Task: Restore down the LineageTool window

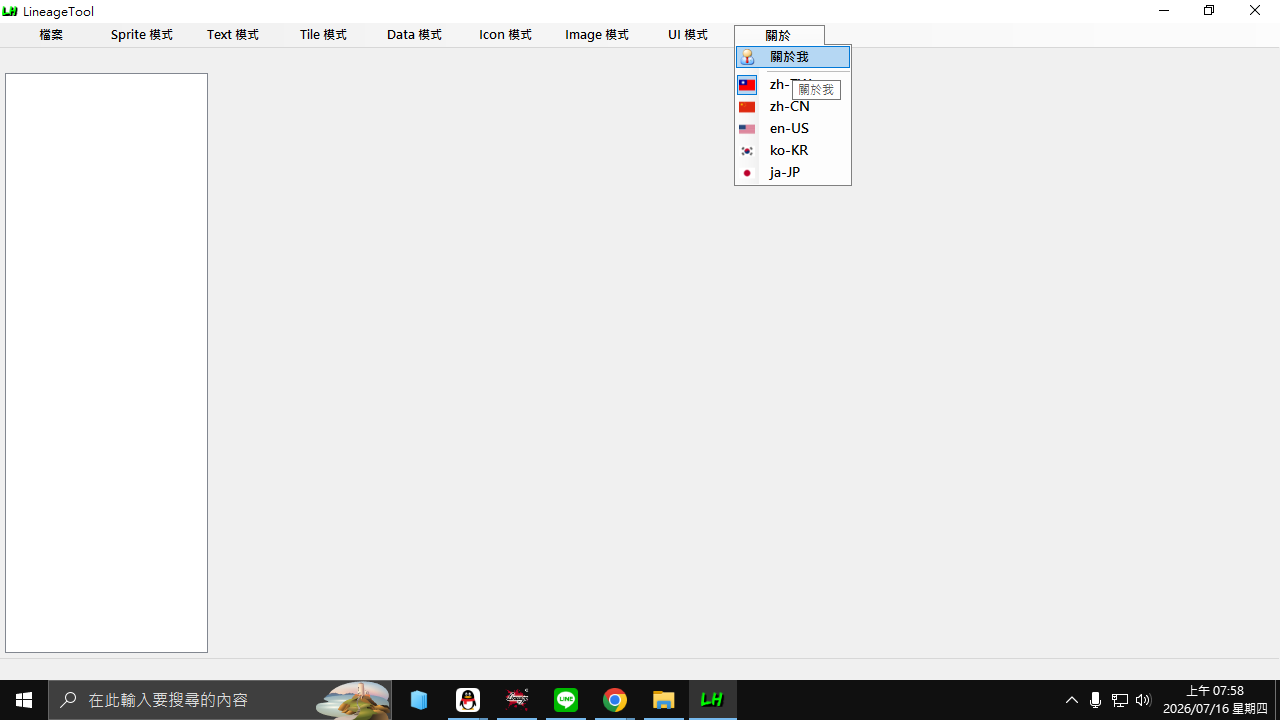Action: 1209,11
